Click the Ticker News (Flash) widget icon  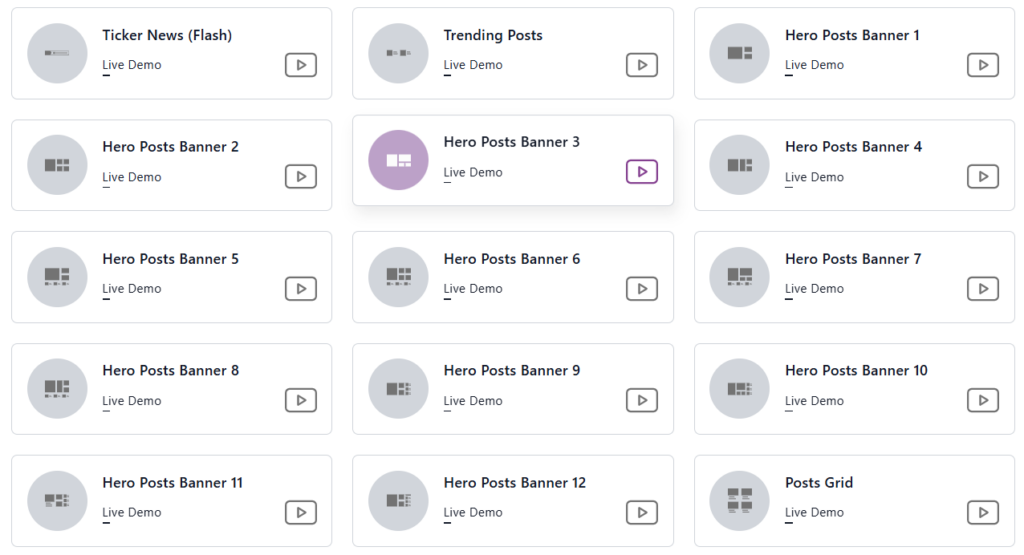tap(57, 54)
